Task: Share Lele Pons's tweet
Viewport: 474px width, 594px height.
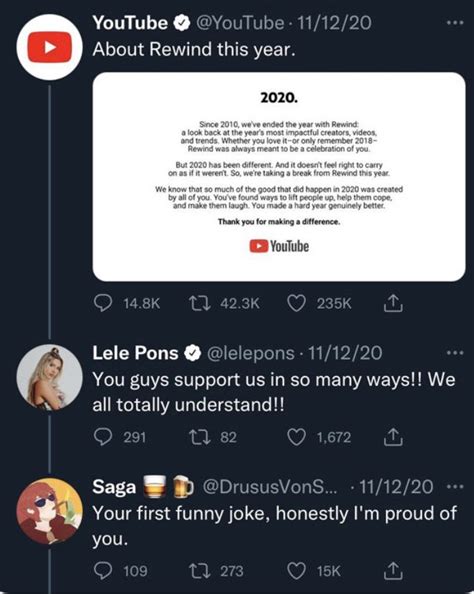Action: coord(393,437)
